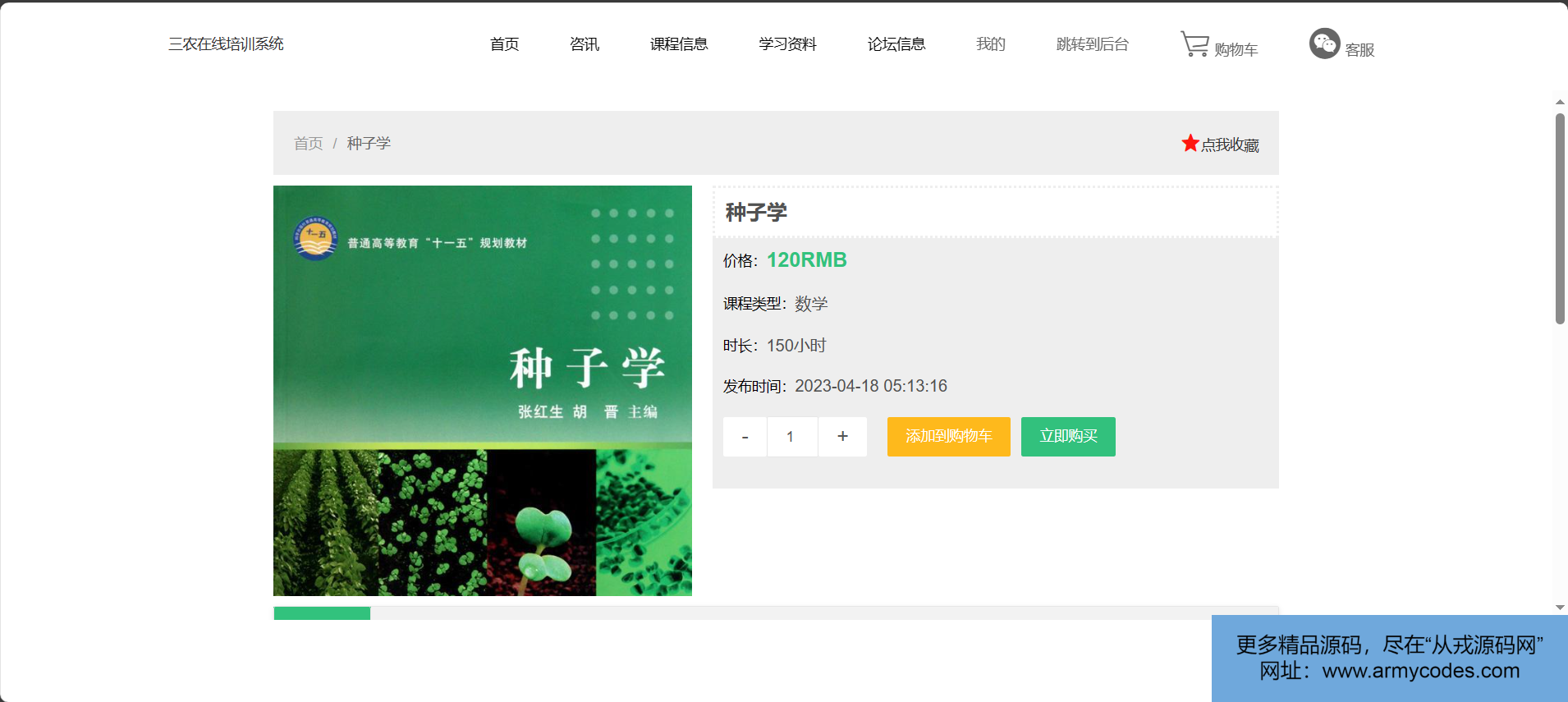Click the quantity input field

(x=792, y=437)
